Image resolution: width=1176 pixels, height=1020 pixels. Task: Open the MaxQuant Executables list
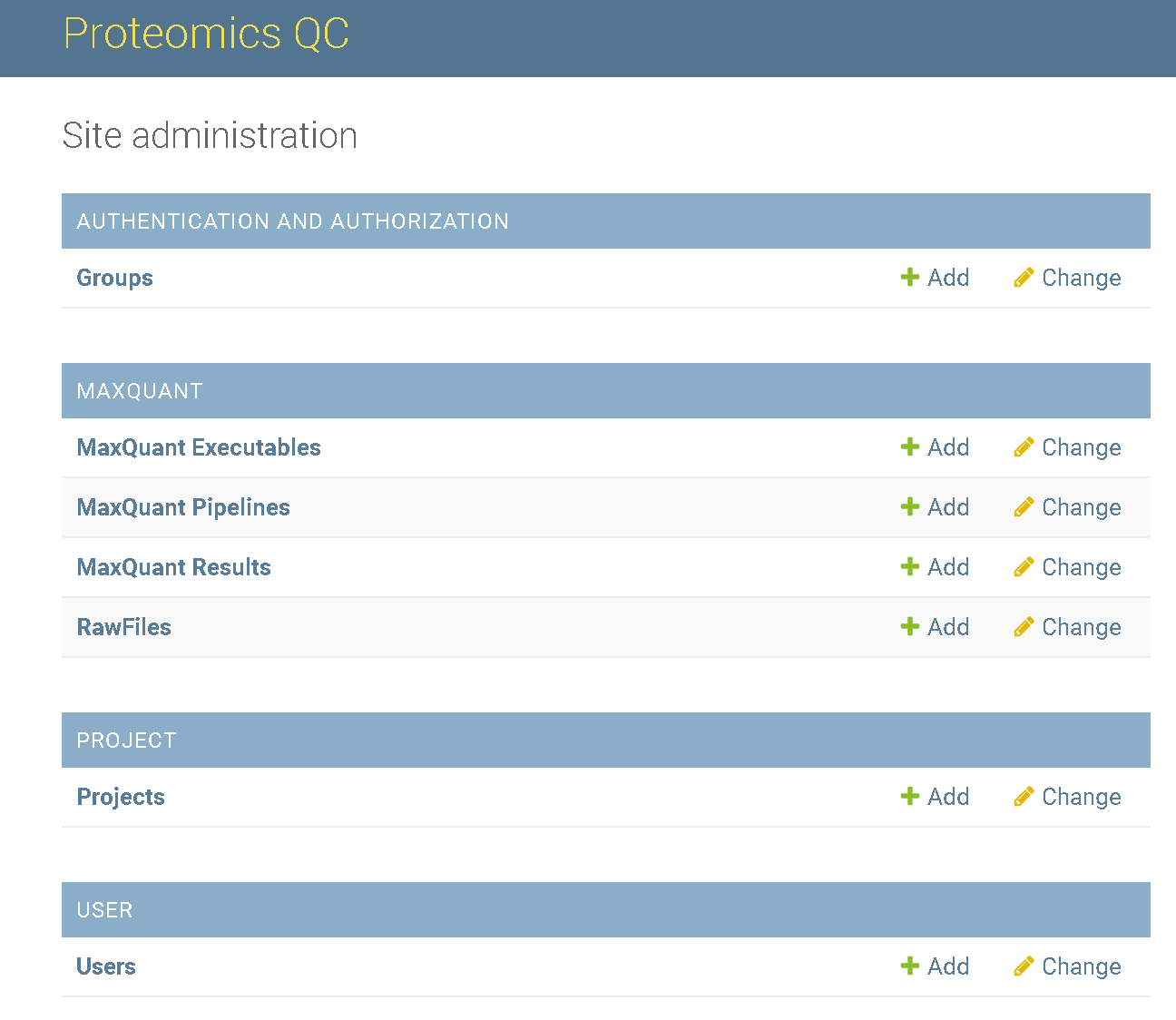pyautogui.click(x=199, y=447)
